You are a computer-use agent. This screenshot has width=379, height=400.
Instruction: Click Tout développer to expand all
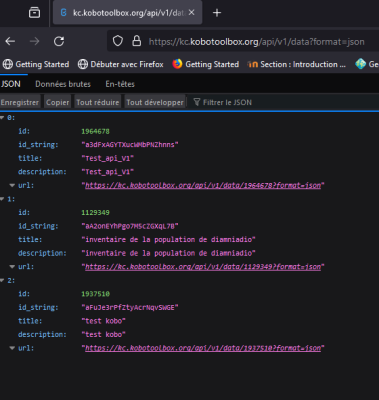click(x=155, y=102)
